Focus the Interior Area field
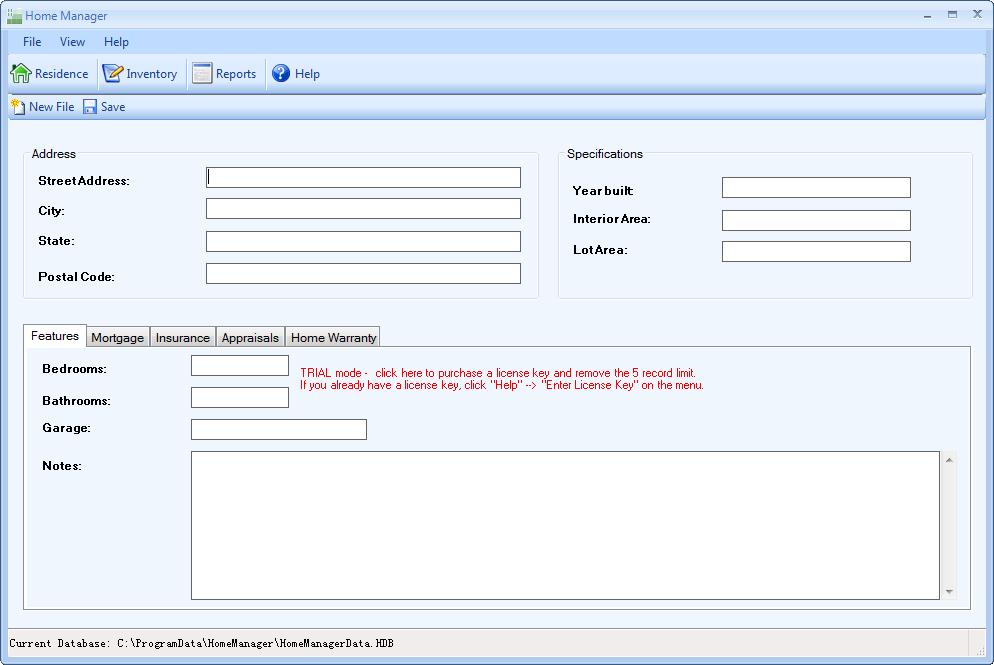994x665 pixels. [816, 221]
